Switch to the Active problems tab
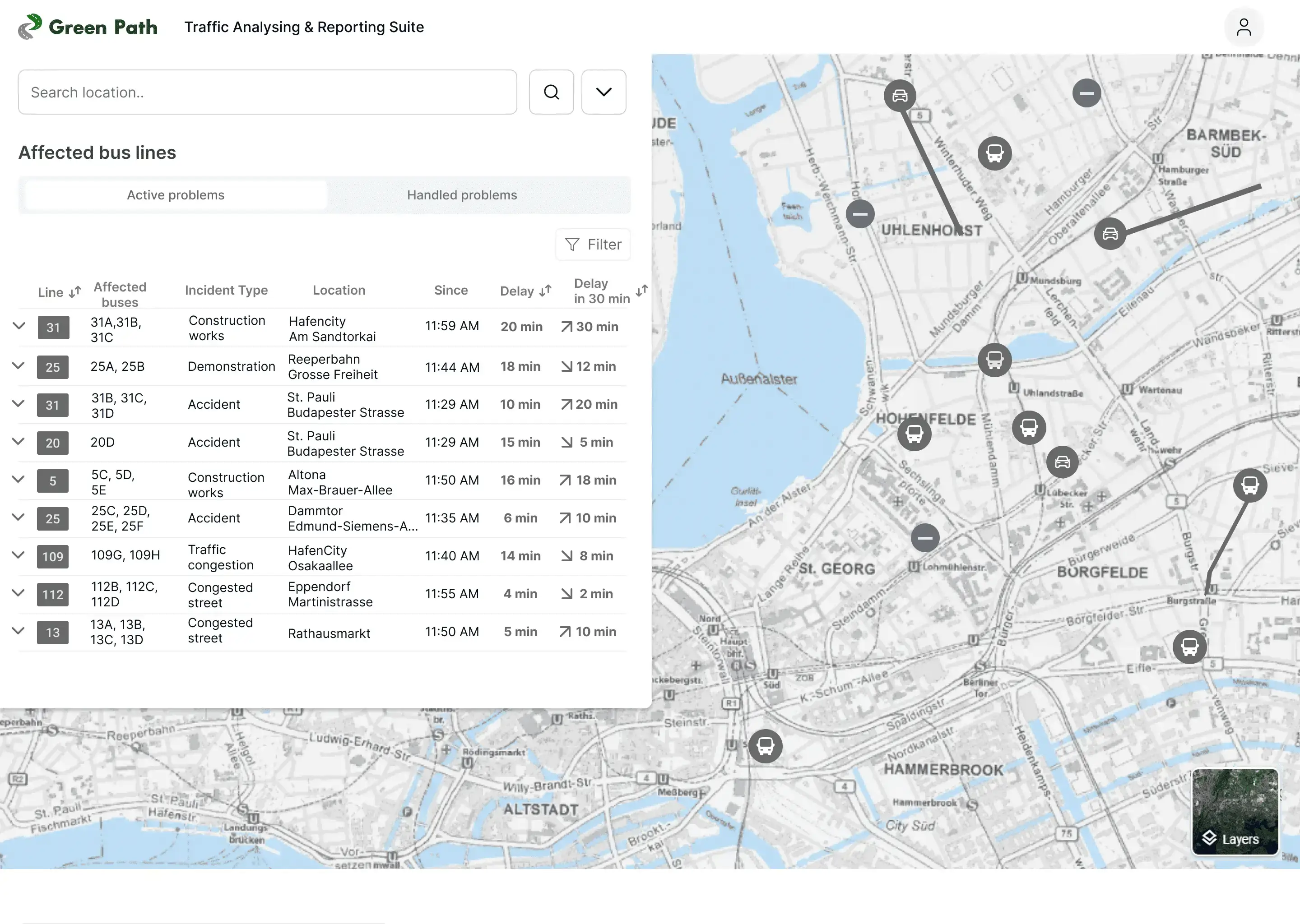Viewport: 1300px width, 924px height. (x=175, y=195)
